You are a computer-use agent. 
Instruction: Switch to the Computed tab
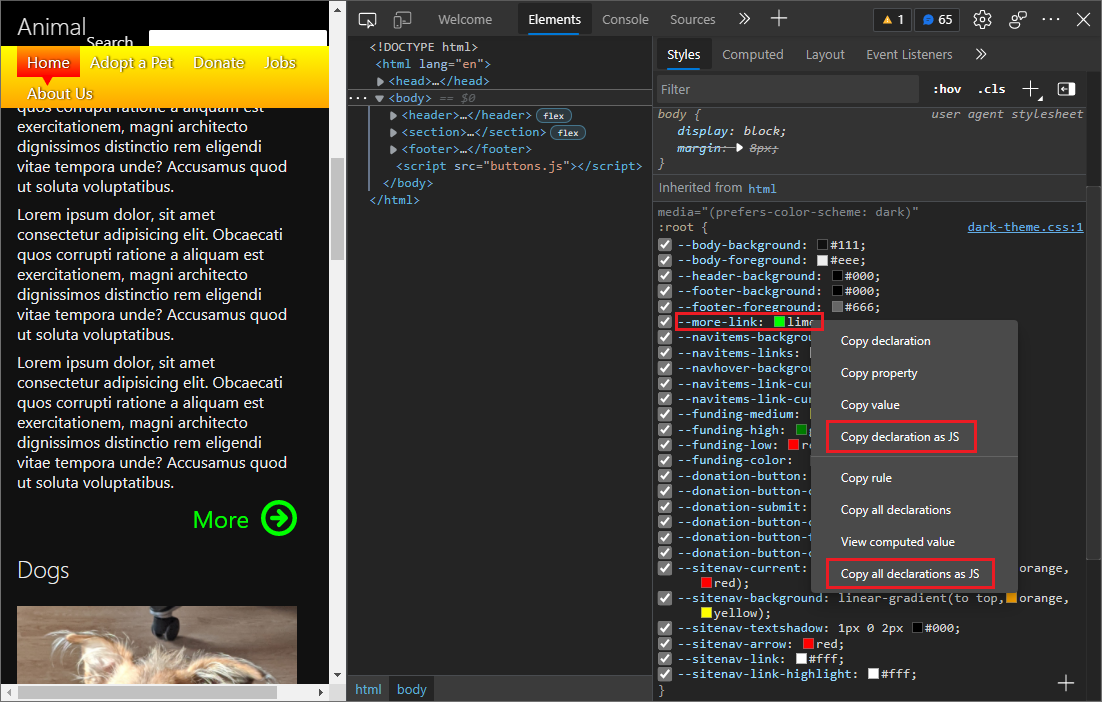tap(753, 54)
